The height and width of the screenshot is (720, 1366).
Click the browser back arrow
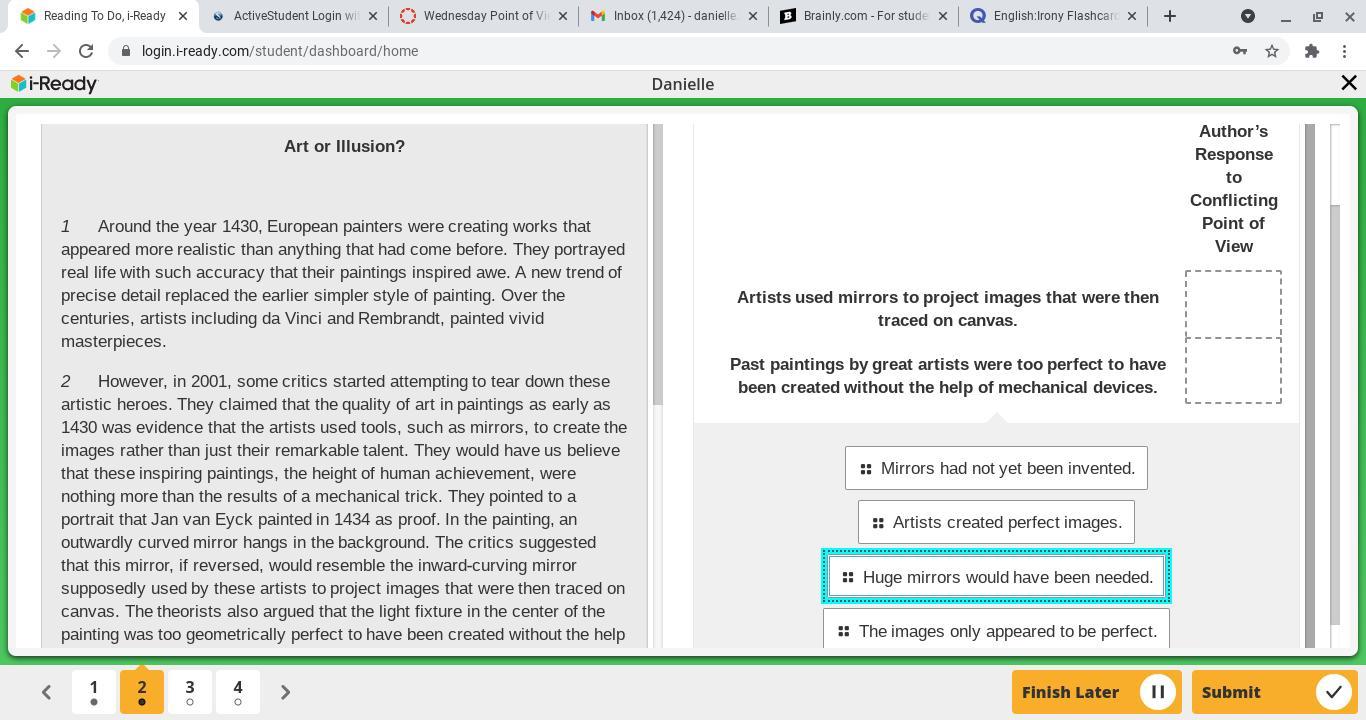(x=22, y=51)
